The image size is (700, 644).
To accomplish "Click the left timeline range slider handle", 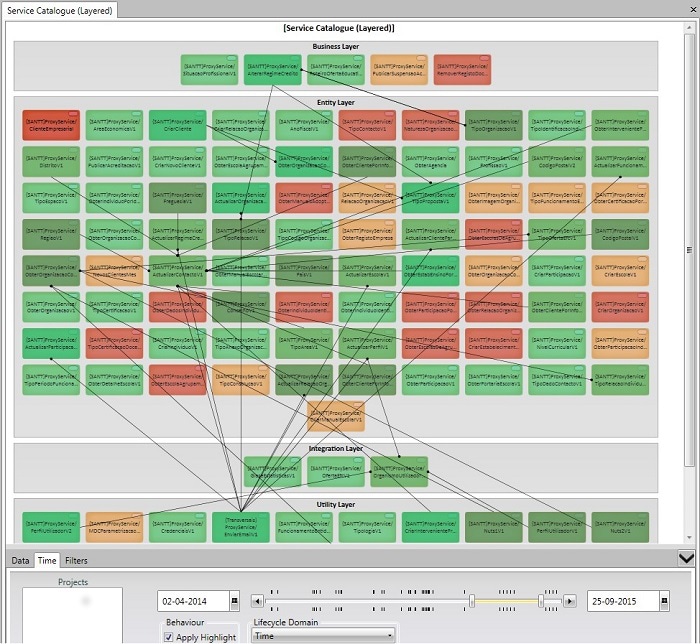I will coord(471,601).
